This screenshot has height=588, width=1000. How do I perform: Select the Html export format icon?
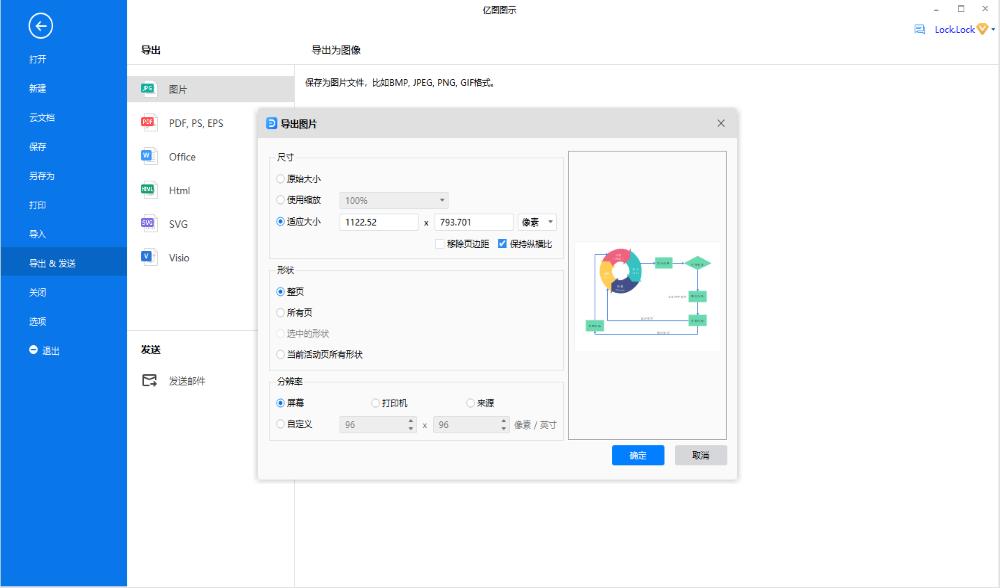point(147,190)
